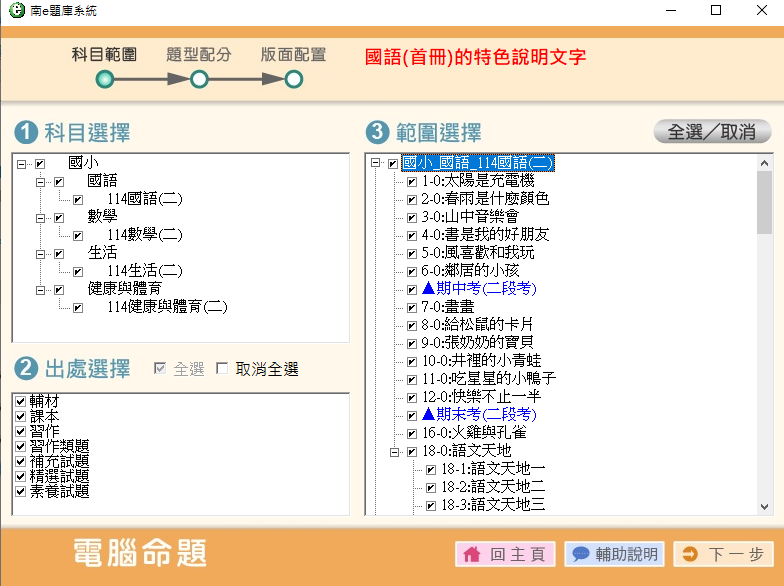Click the house icon on 回主頁 button
Screen dimensions: 784x586
472,554
